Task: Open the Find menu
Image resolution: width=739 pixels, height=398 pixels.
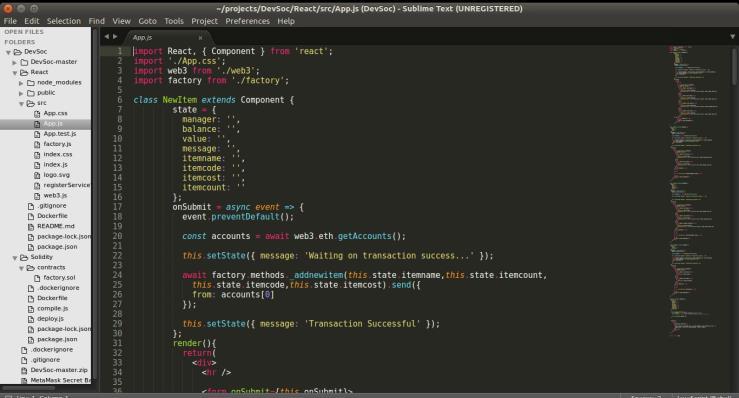Action: [x=97, y=21]
